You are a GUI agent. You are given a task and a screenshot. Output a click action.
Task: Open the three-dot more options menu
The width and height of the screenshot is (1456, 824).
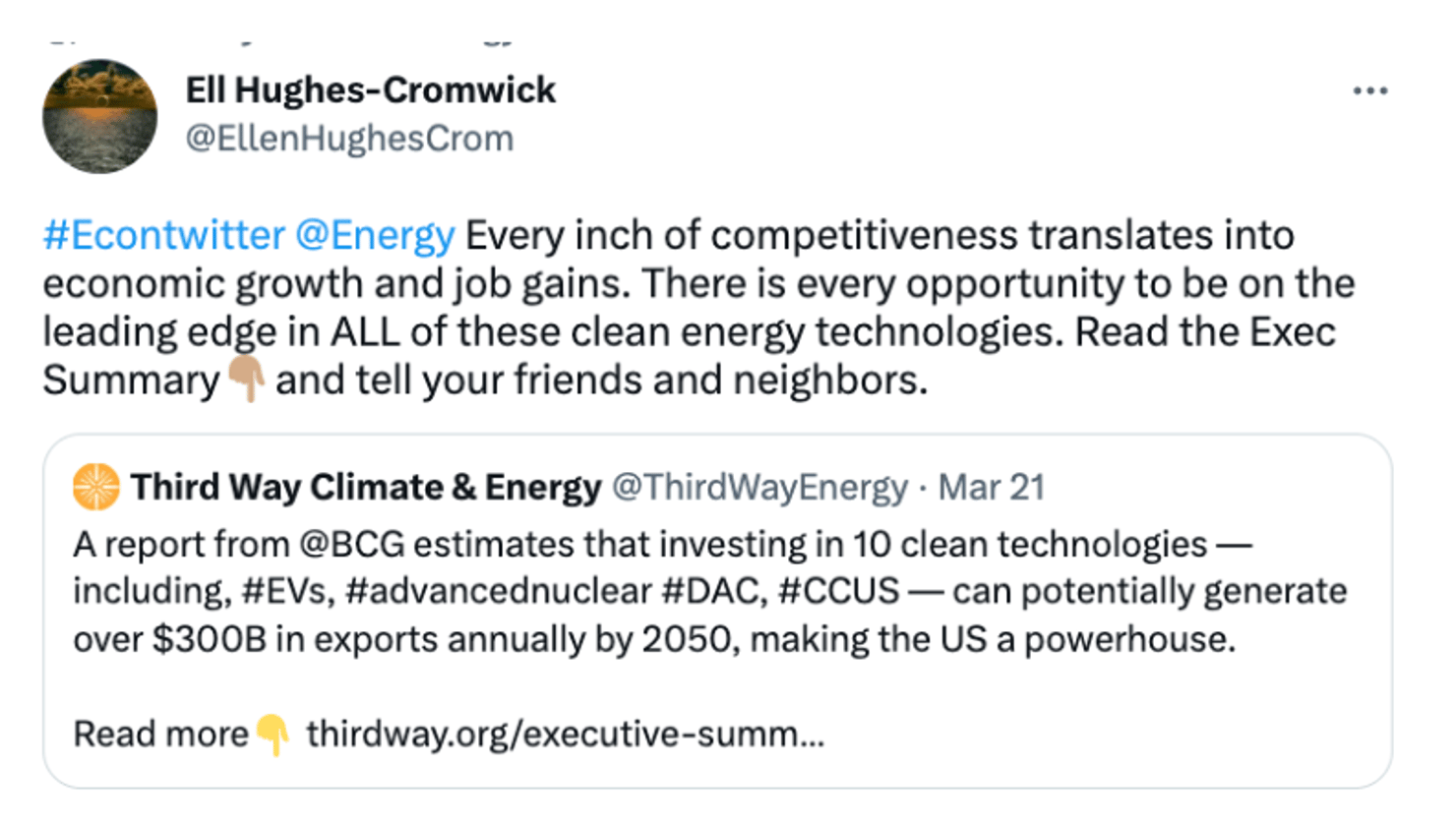click(x=1369, y=91)
